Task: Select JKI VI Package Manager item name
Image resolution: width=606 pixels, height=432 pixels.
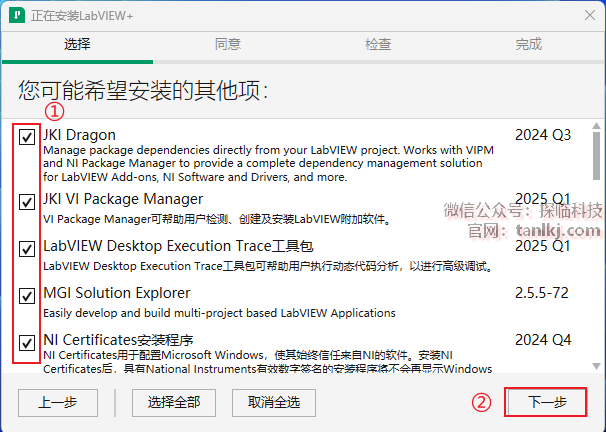Action: (123, 199)
